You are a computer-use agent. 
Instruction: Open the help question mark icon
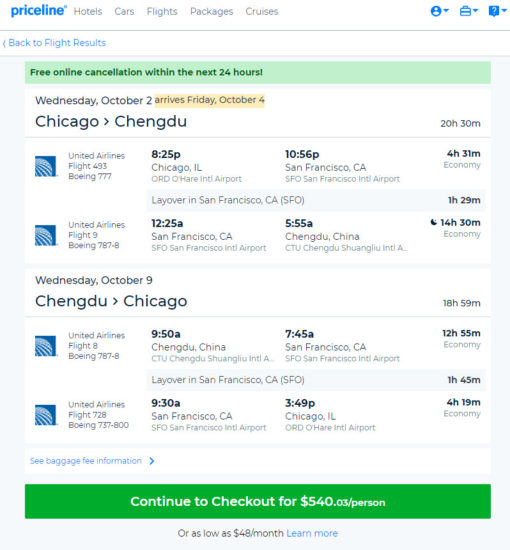tap(494, 11)
